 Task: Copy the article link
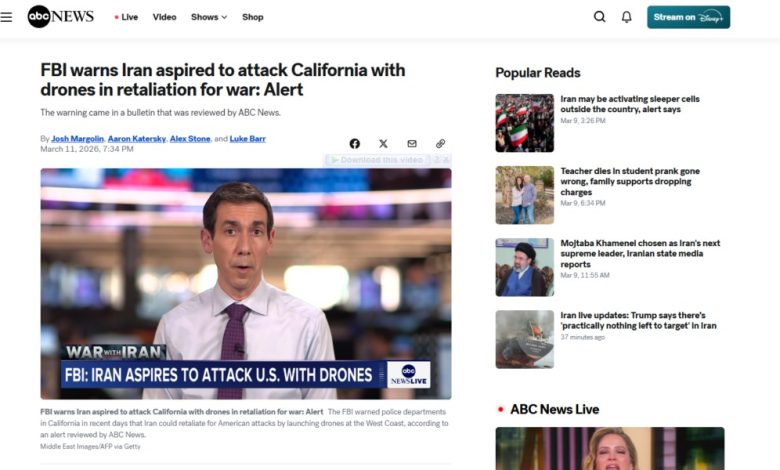tap(440, 144)
